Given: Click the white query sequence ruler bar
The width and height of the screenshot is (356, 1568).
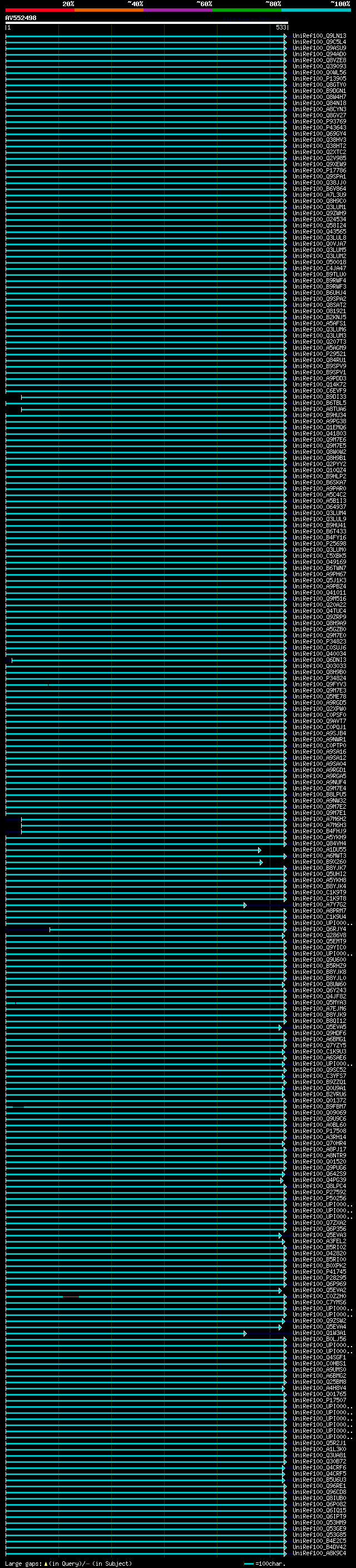Looking at the screenshot, I should [147, 22].
